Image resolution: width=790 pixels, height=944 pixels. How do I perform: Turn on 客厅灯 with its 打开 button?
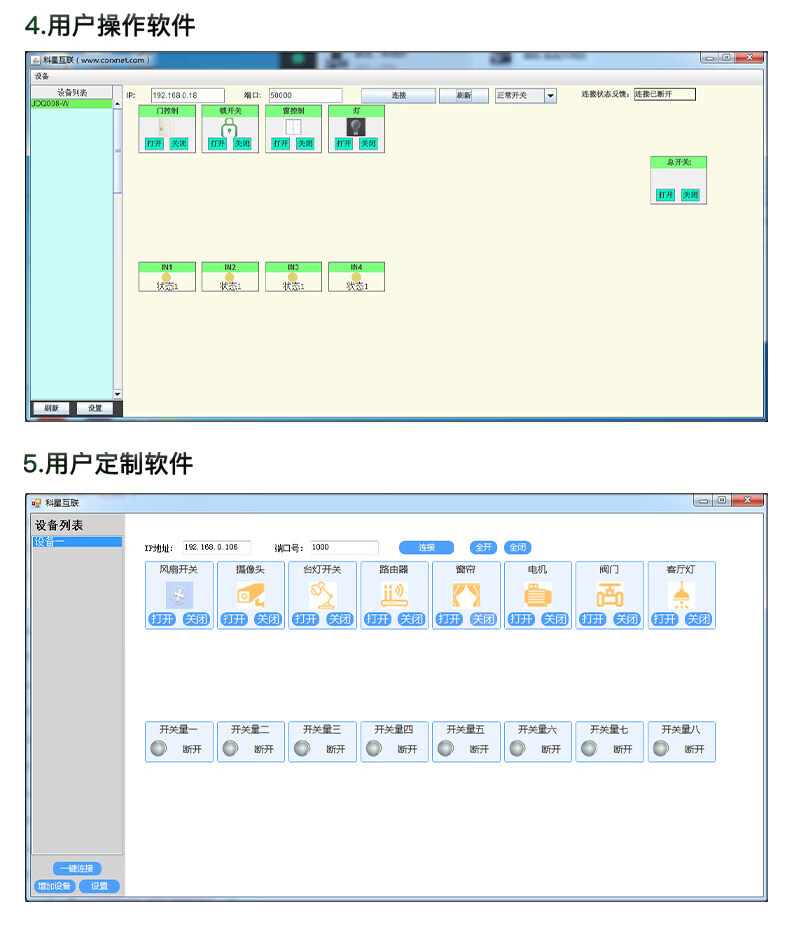pyautogui.click(x=665, y=619)
